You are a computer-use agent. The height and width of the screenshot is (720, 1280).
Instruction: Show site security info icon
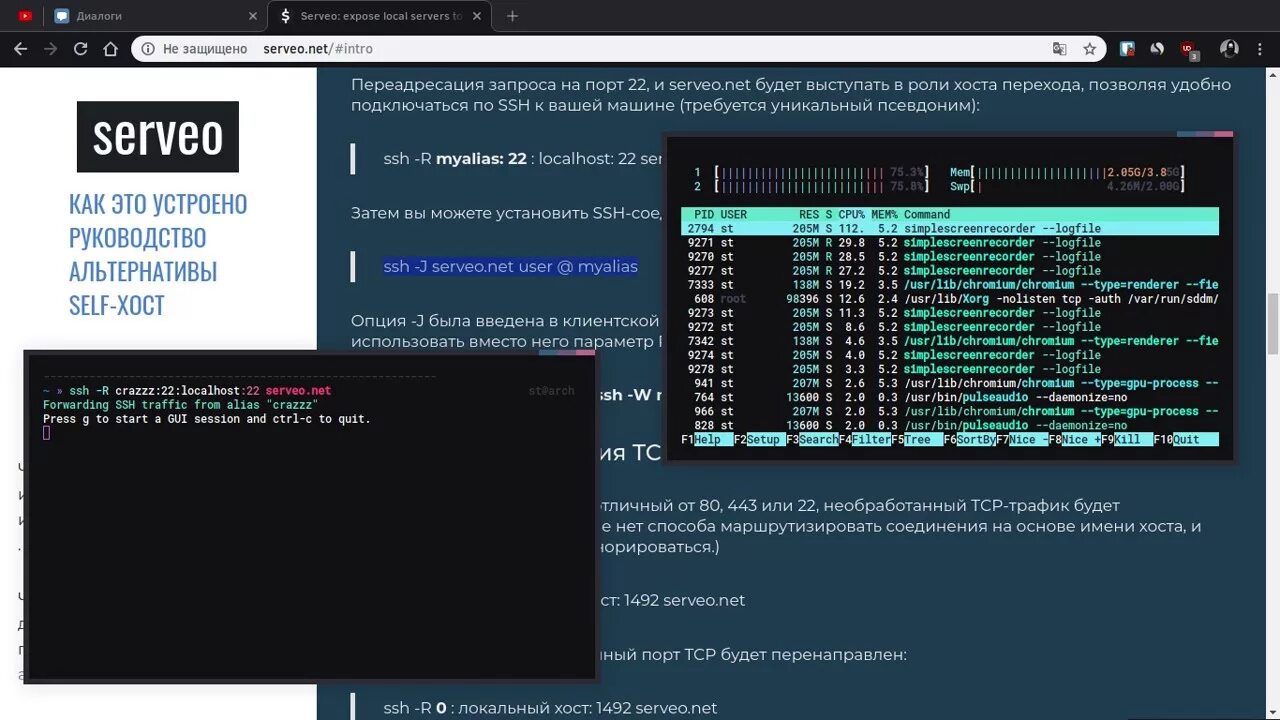pyautogui.click(x=148, y=48)
